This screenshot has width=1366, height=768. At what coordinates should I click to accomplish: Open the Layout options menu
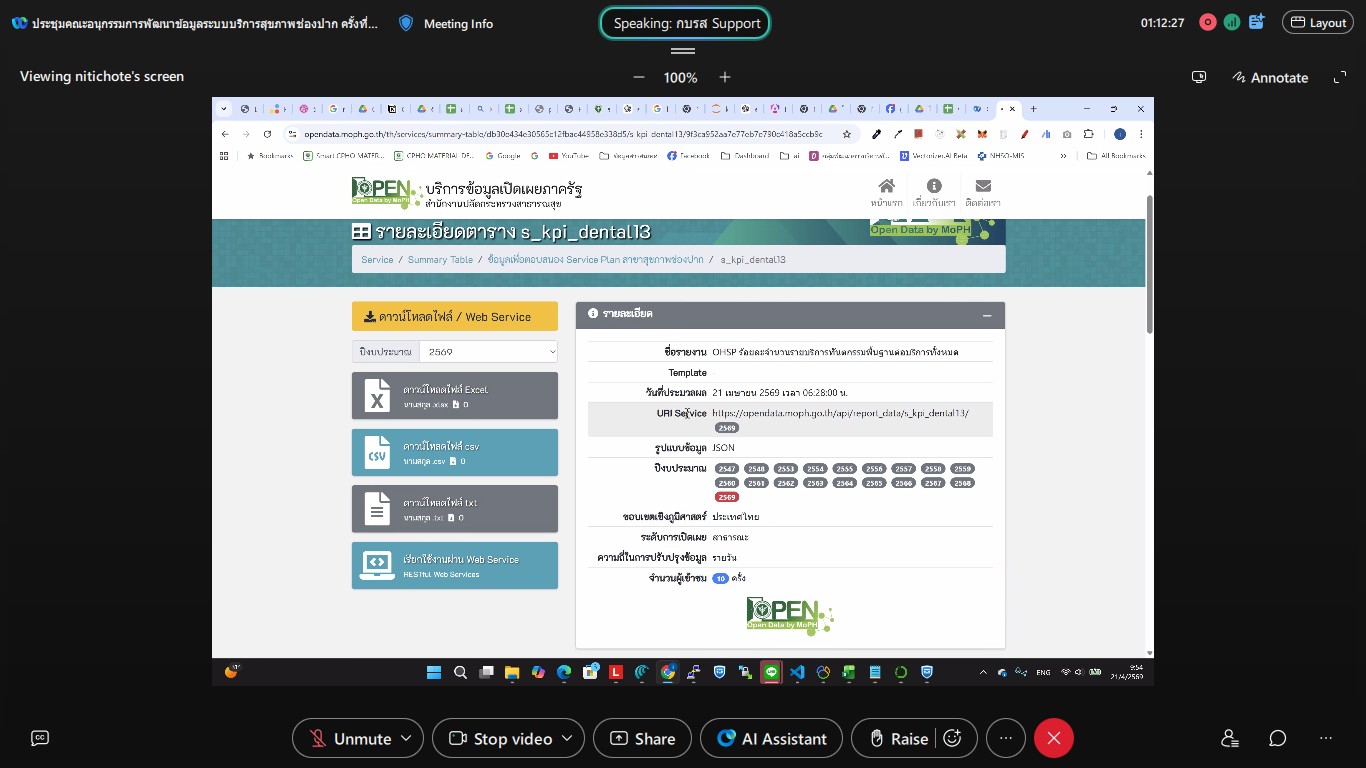pos(1316,23)
